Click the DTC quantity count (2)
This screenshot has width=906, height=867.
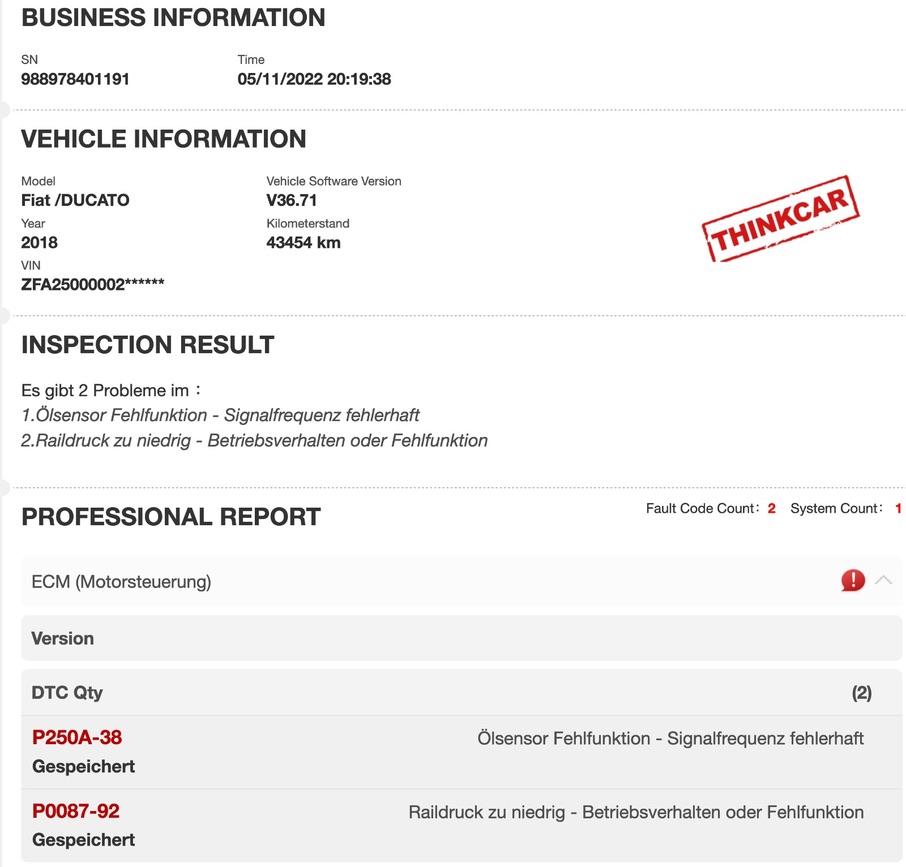861,693
